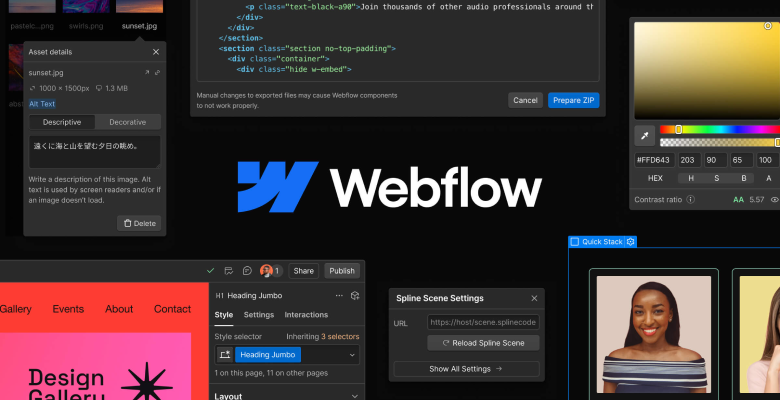Switch to the Style tab
Screen dimensions: 780x400
[223, 315]
